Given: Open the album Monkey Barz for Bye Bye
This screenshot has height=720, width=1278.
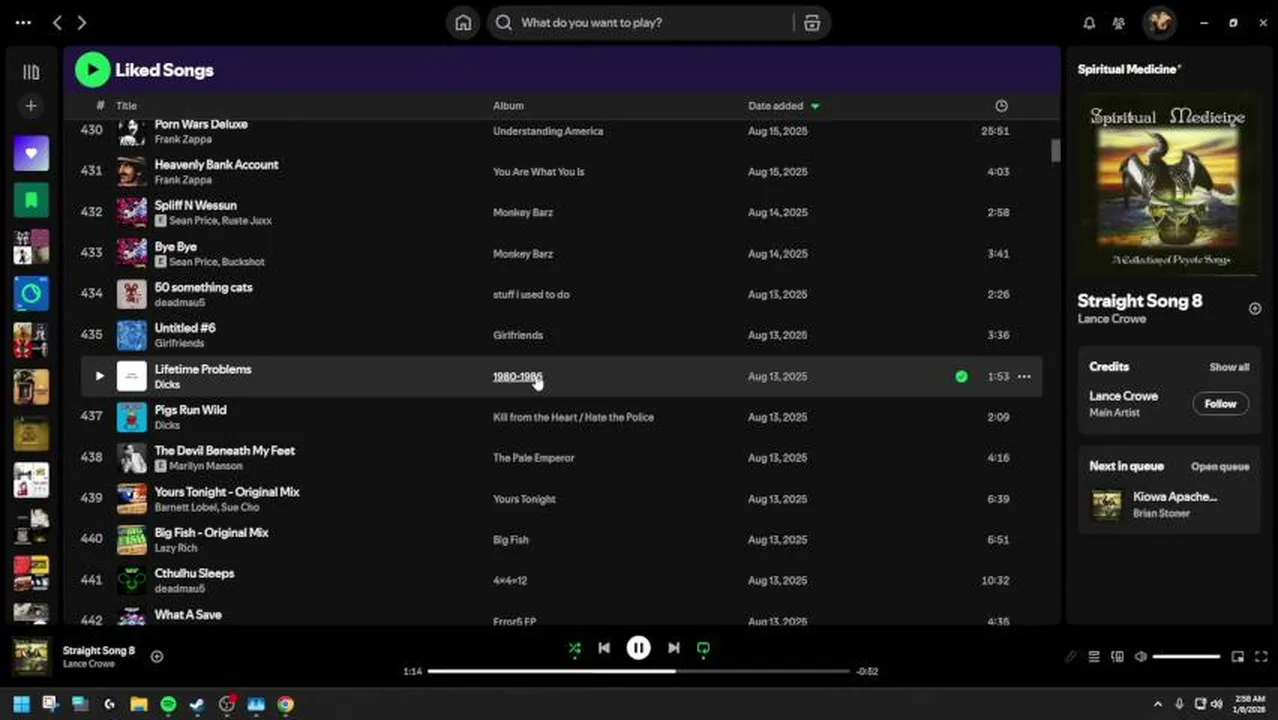Looking at the screenshot, I should (x=523, y=254).
